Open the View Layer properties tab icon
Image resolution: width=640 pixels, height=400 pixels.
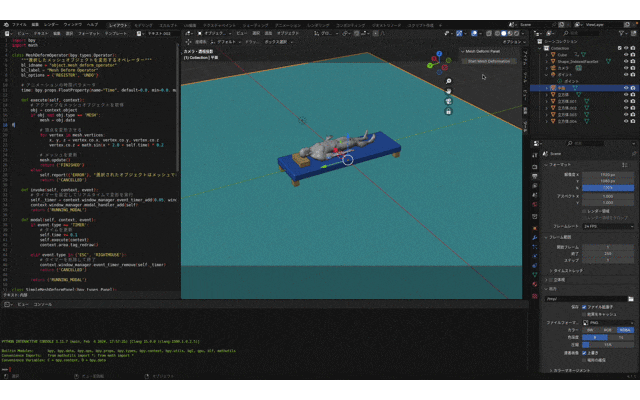tap(535, 186)
